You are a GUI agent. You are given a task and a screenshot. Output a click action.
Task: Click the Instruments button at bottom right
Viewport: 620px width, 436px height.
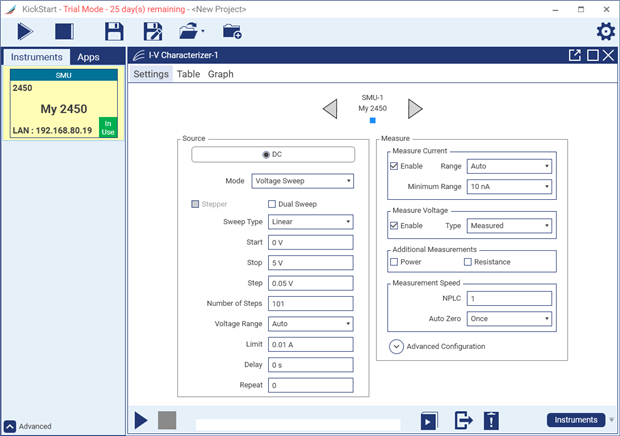[x=575, y=420]
